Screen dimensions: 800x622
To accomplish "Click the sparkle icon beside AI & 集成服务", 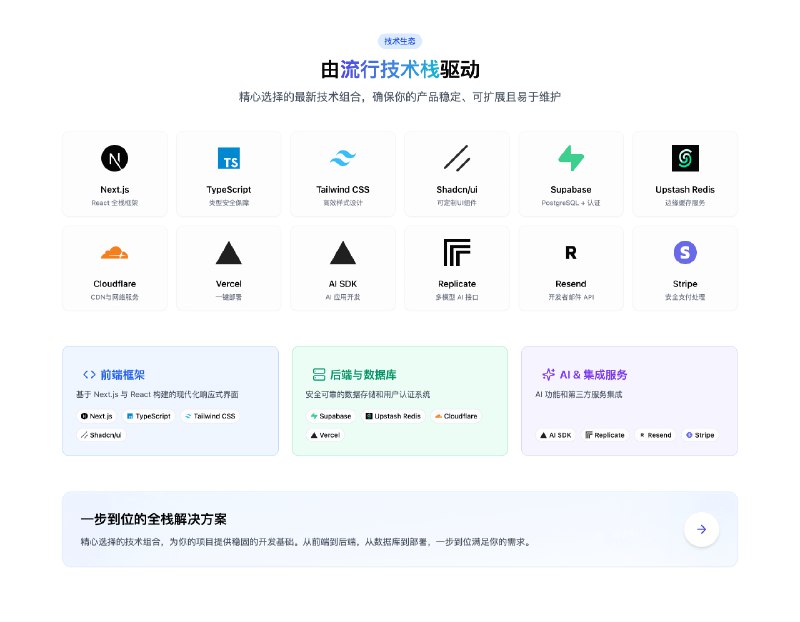I will [548, 375].
